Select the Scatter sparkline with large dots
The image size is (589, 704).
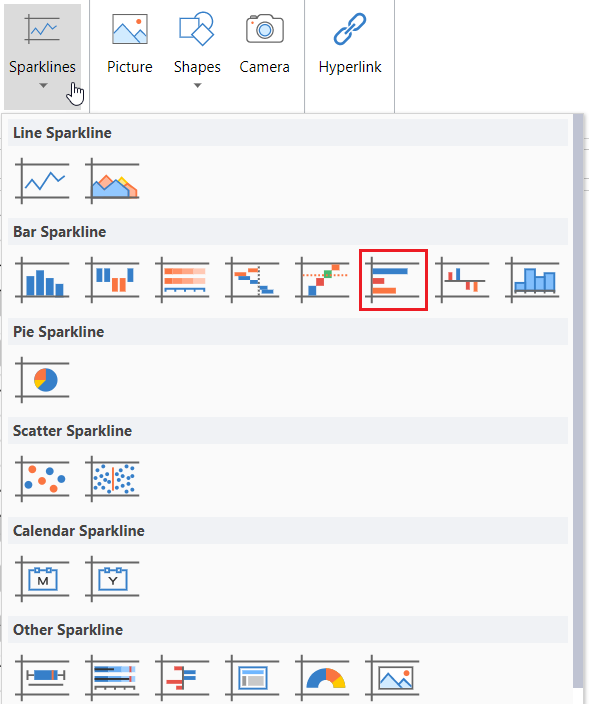42,479
